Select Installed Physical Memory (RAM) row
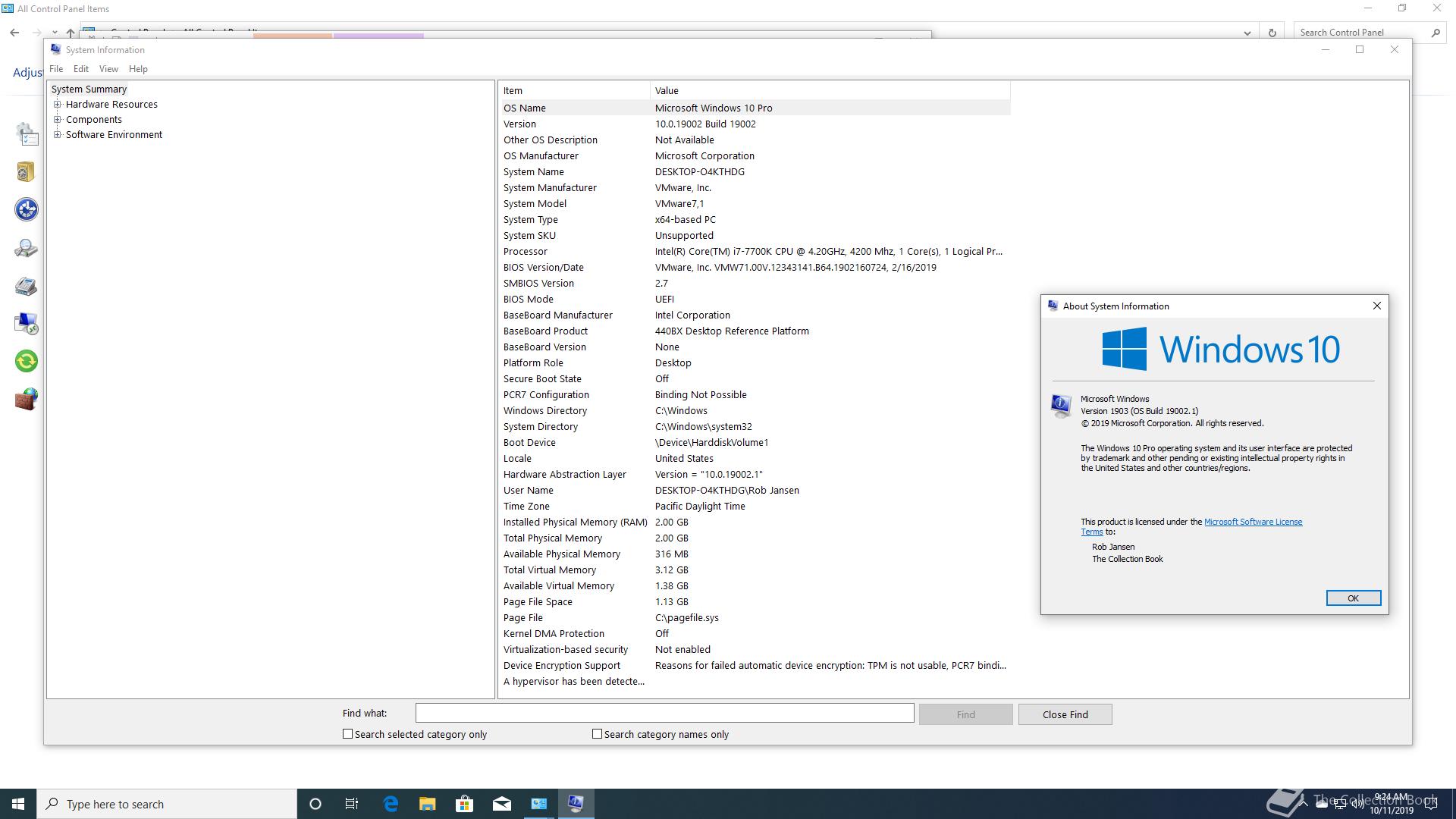The image size is (1456, 819). point(755,522)
